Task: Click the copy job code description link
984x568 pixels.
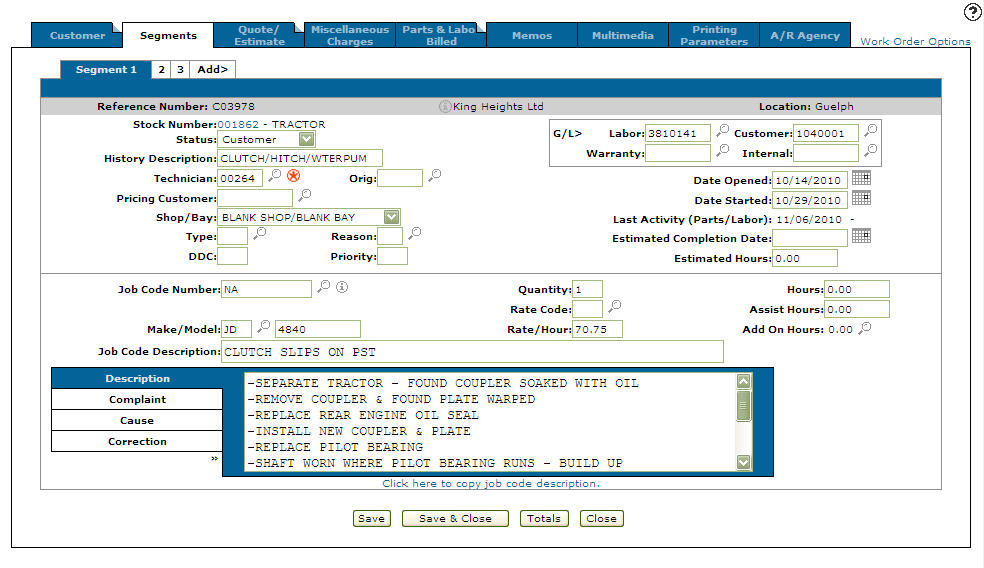Action: pyautogui.click(x=490, y=484)
